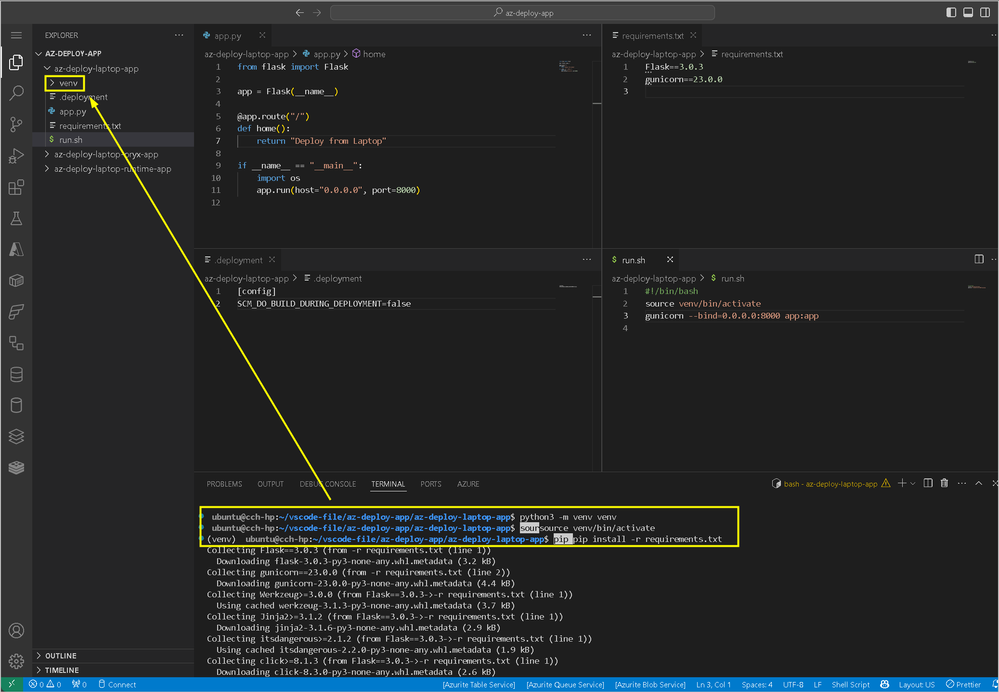Kill the terminal with trash icon

pyautogui.click(x=944, y=483)
